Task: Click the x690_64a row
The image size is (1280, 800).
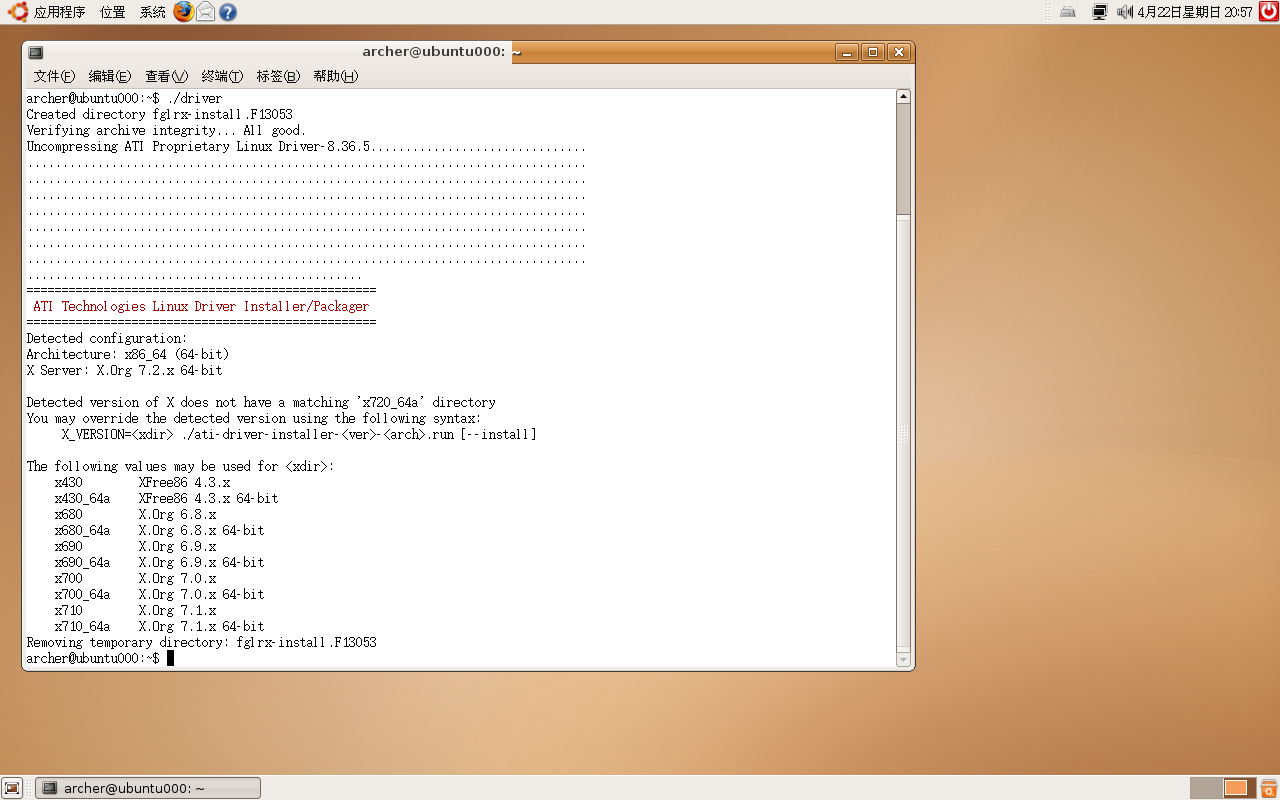Action: (159, 562)
